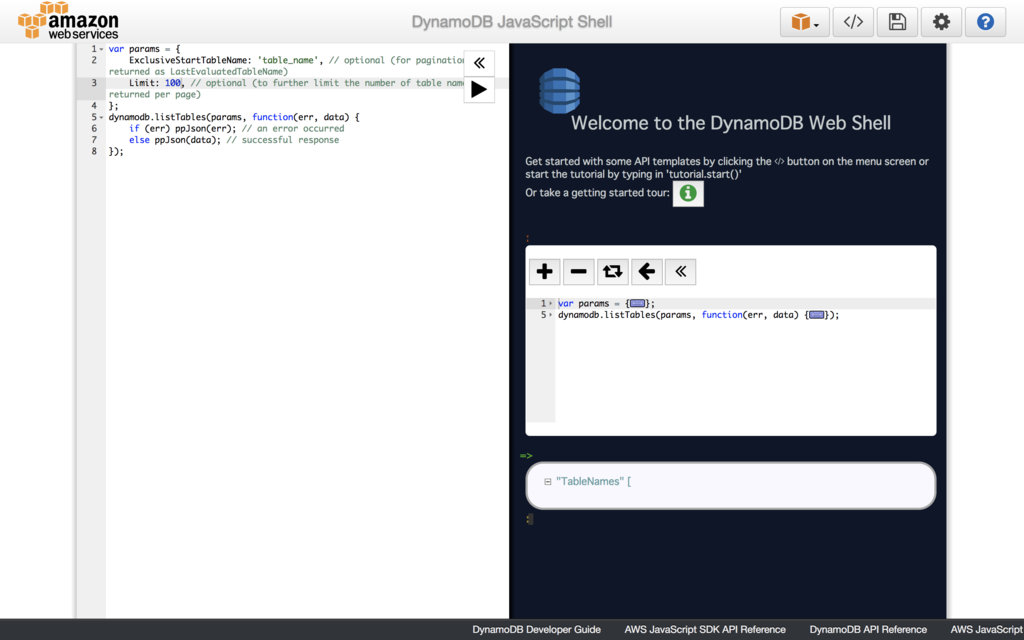Expand folded params object placeholder
Screen dimensions: 1024x640
pyautogui.click(x=637, y=304)
